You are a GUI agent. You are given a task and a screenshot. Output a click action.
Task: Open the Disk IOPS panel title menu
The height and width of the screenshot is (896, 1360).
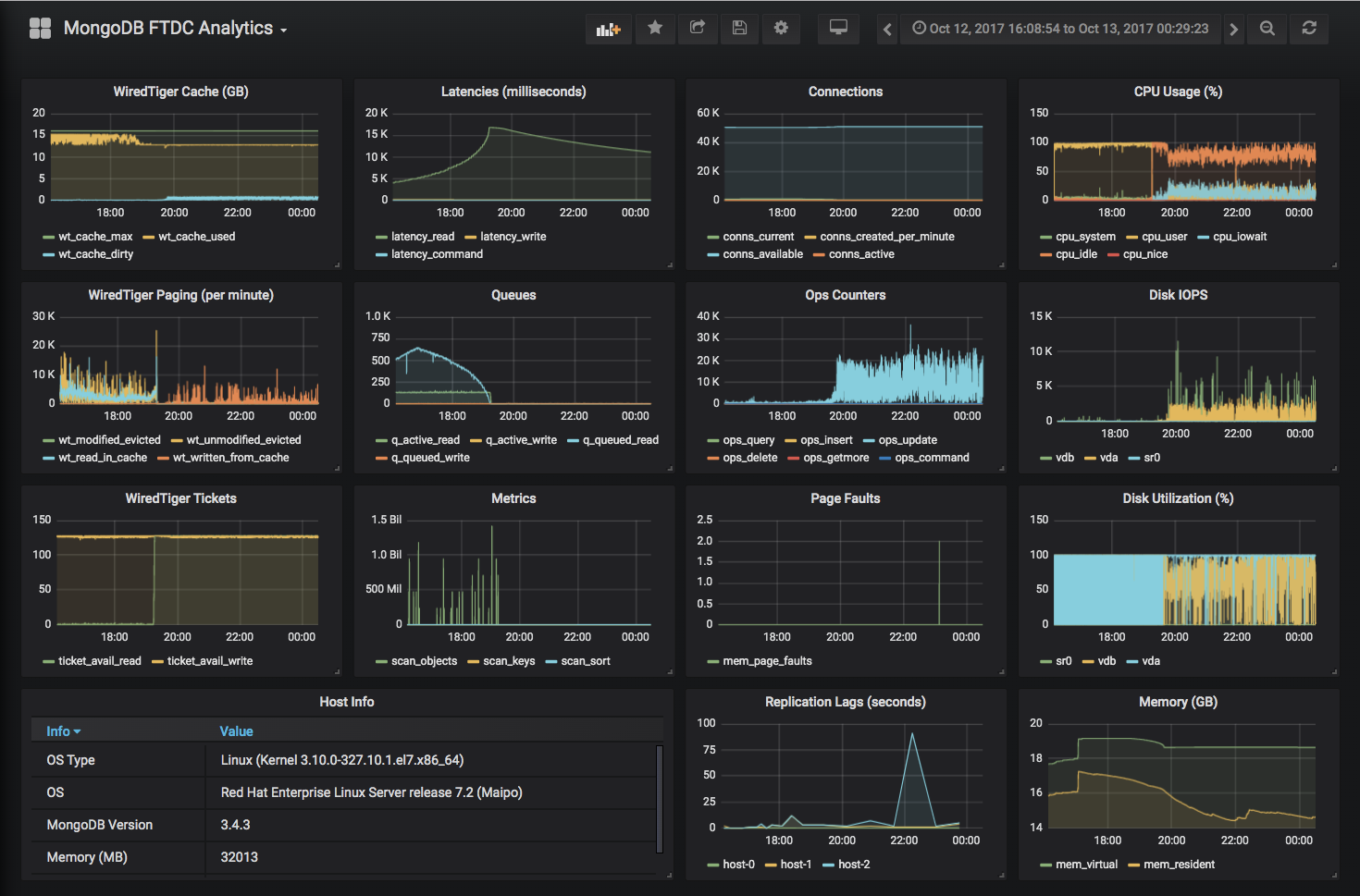click(x=1177, y=294)
